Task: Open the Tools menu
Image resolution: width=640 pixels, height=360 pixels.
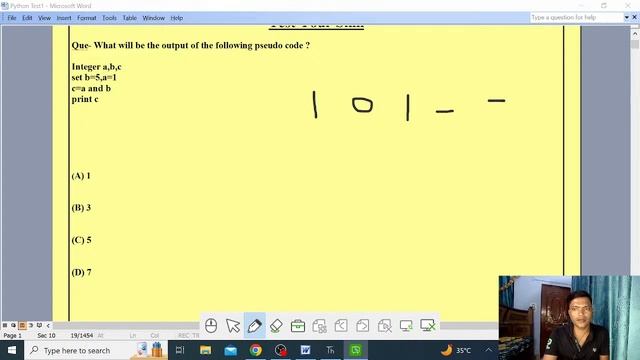Action: point(109,18)
